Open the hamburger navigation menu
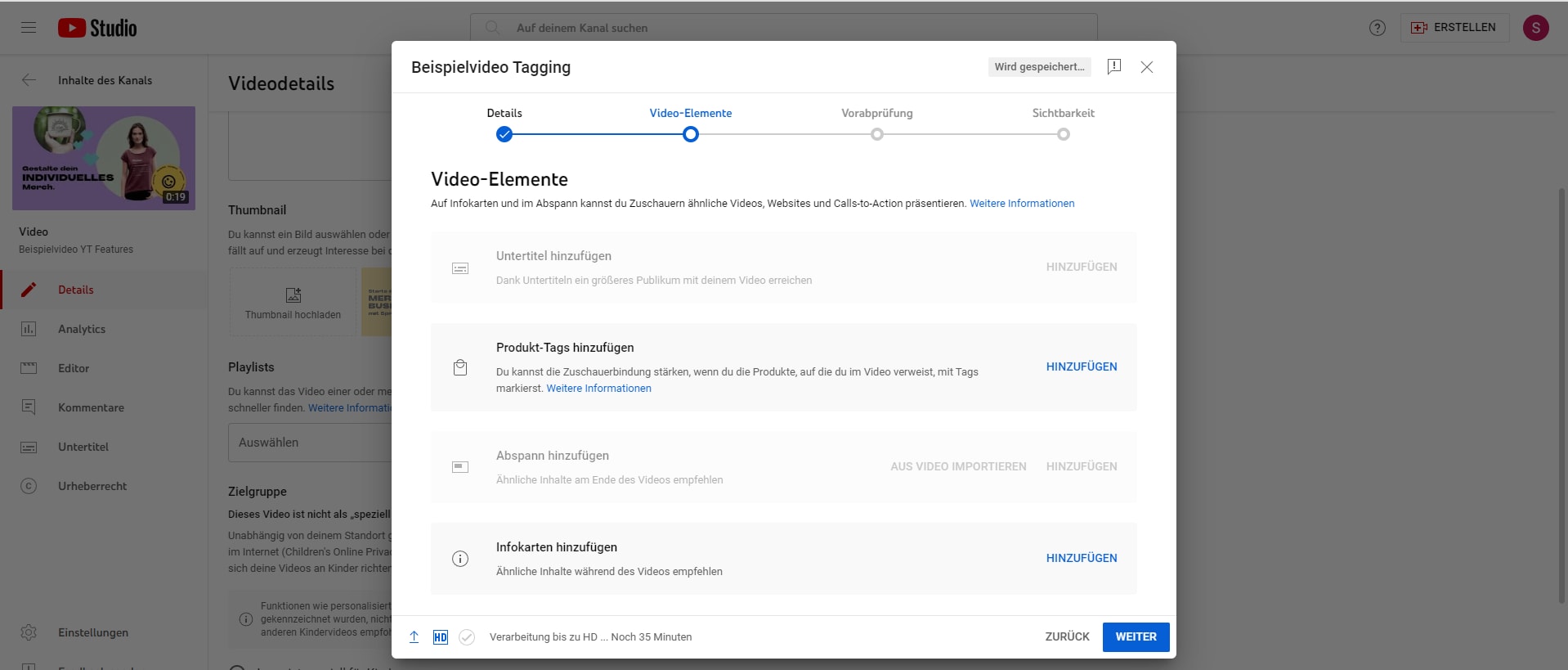The image size is (1568, 670). click(29, 28)
